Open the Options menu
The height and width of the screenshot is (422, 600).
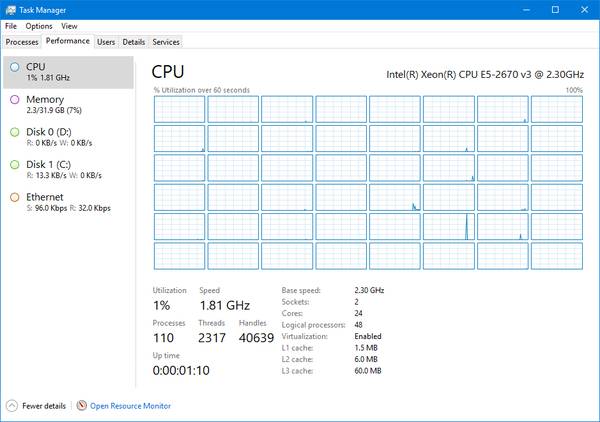(39, 26)
